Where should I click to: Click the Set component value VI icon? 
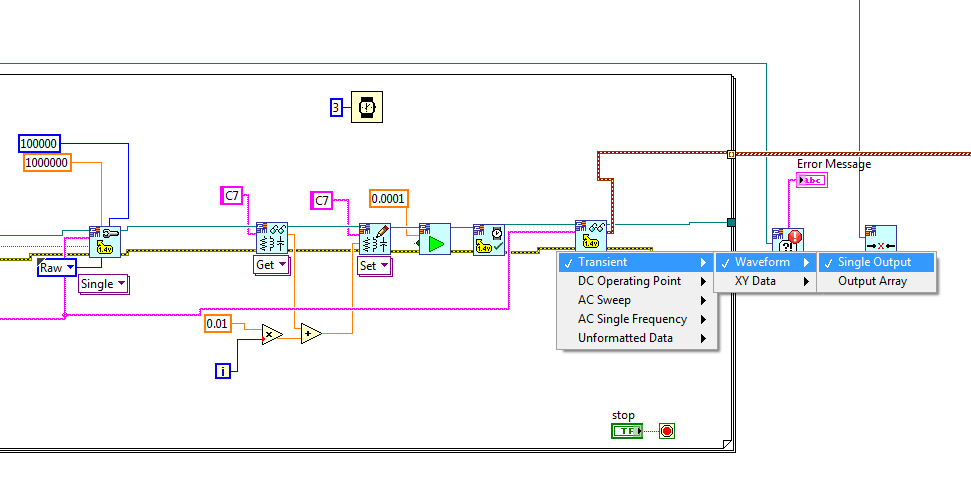[x=375, y=239]
